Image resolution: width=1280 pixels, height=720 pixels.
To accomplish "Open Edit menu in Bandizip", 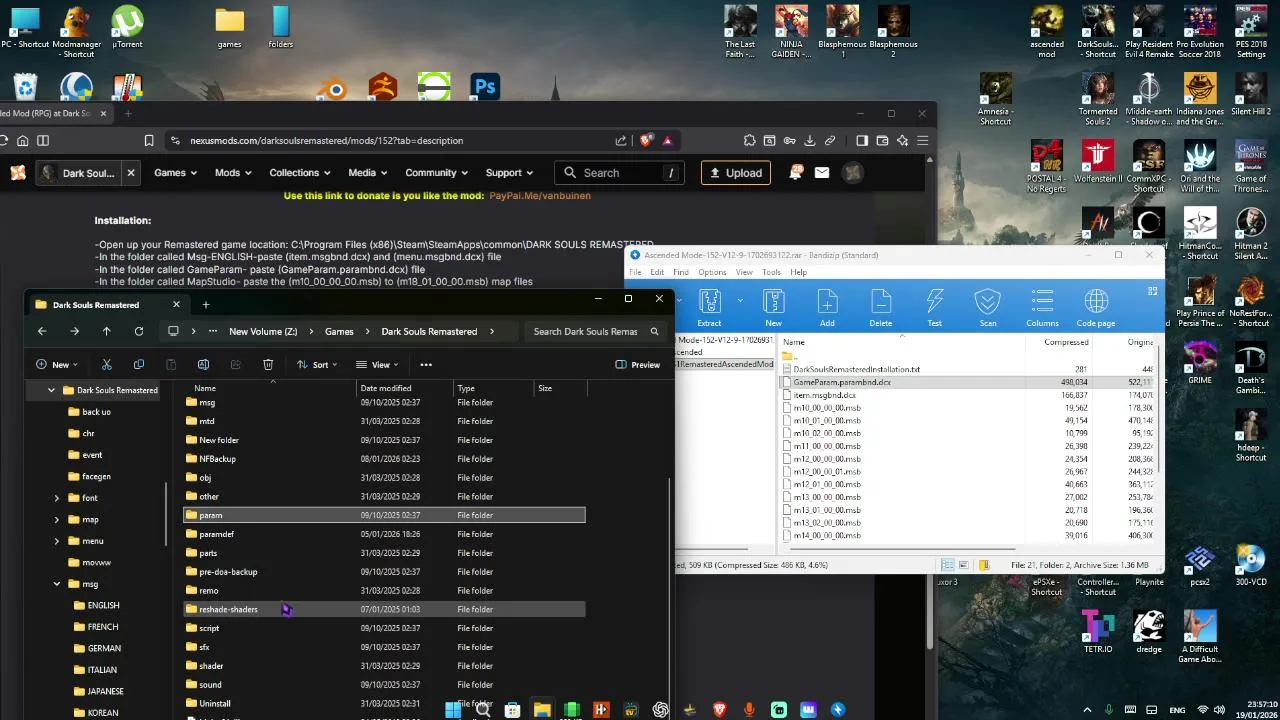I will pos(657,272).
